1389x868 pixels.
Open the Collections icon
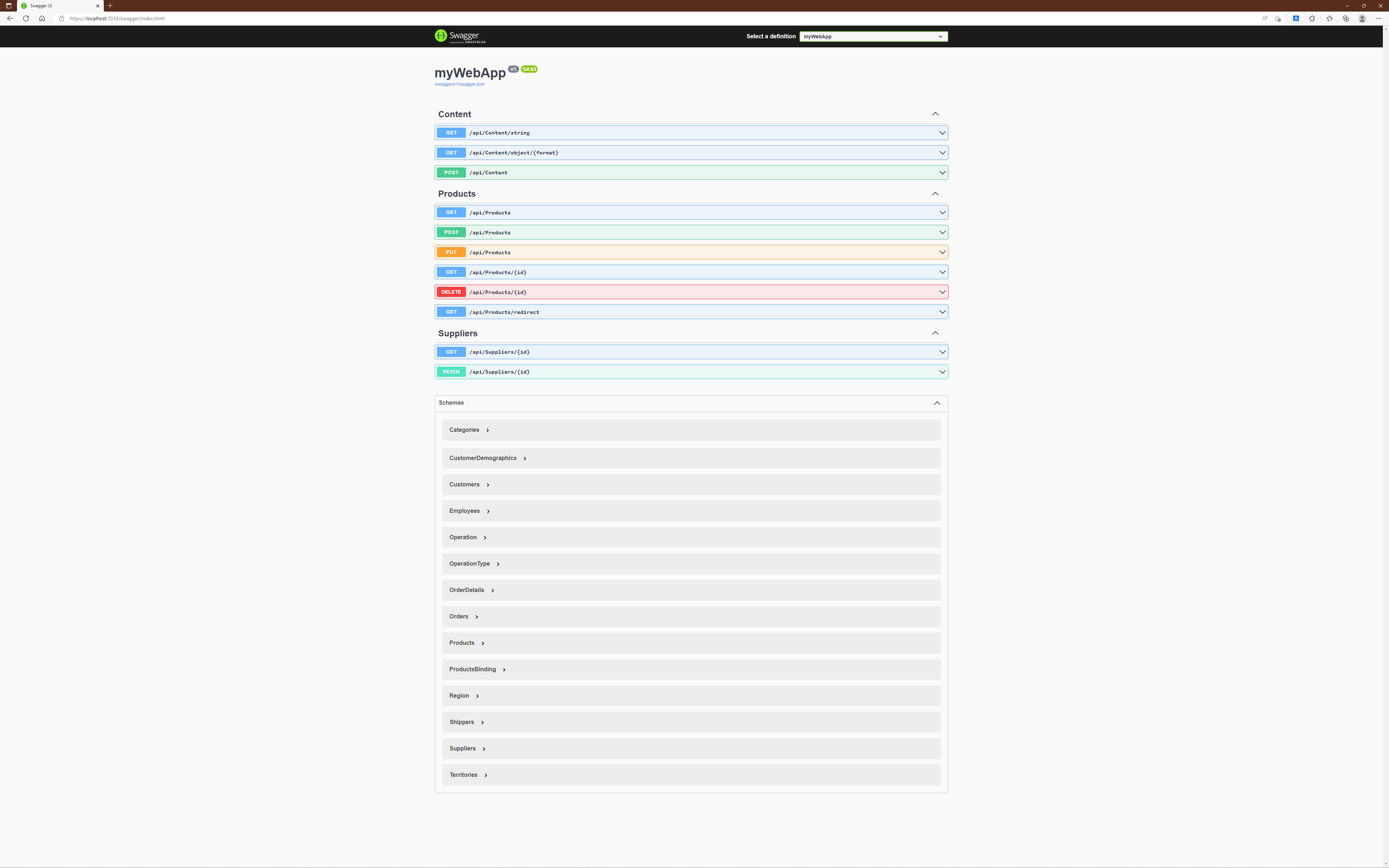pyautogui.click(x=1345, y=18)
